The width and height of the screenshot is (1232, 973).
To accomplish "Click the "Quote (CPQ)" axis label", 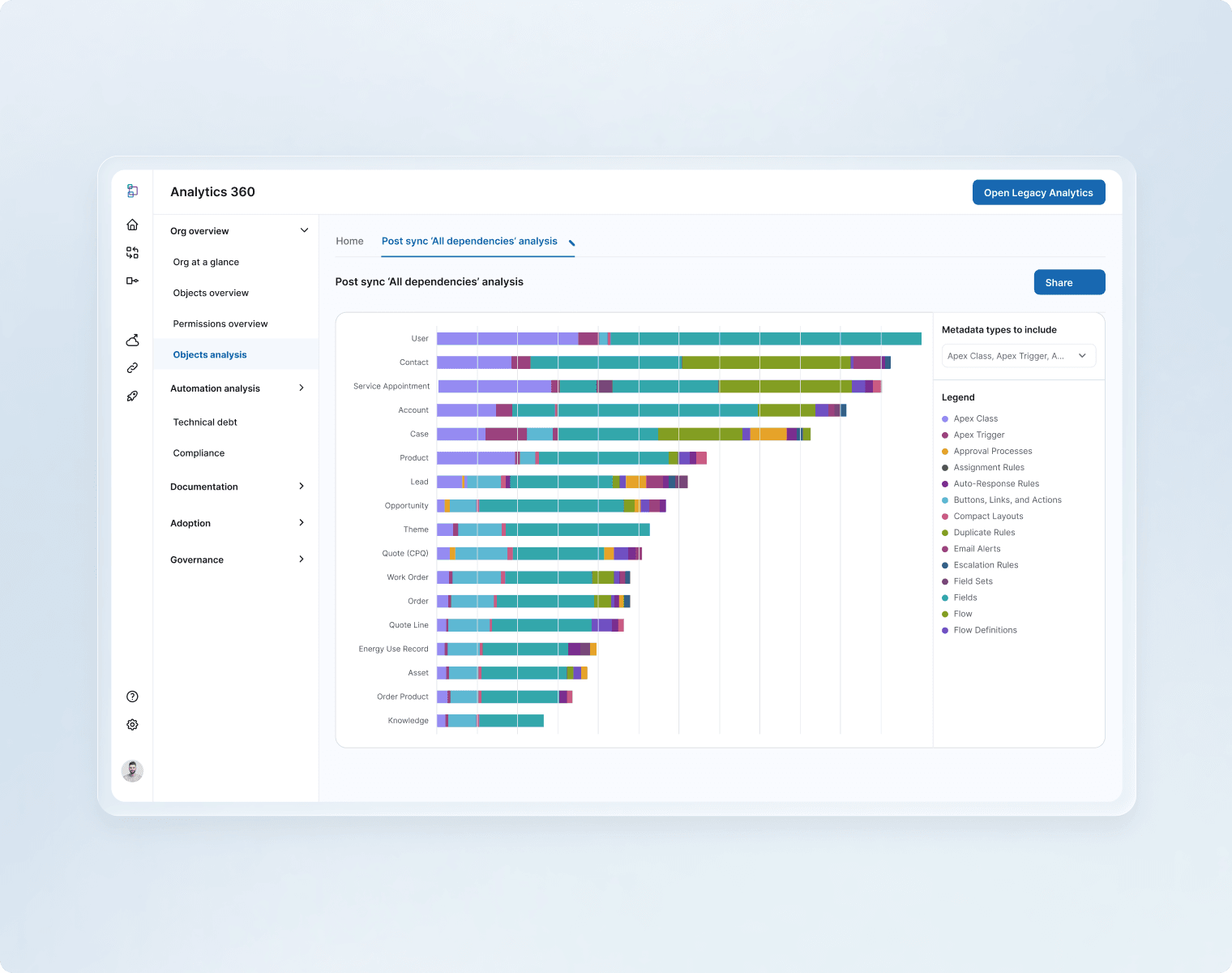I will point(405,553).
